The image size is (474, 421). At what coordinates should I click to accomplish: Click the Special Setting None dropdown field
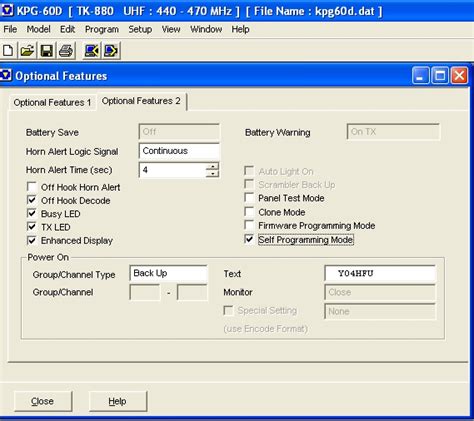(380, 311)
